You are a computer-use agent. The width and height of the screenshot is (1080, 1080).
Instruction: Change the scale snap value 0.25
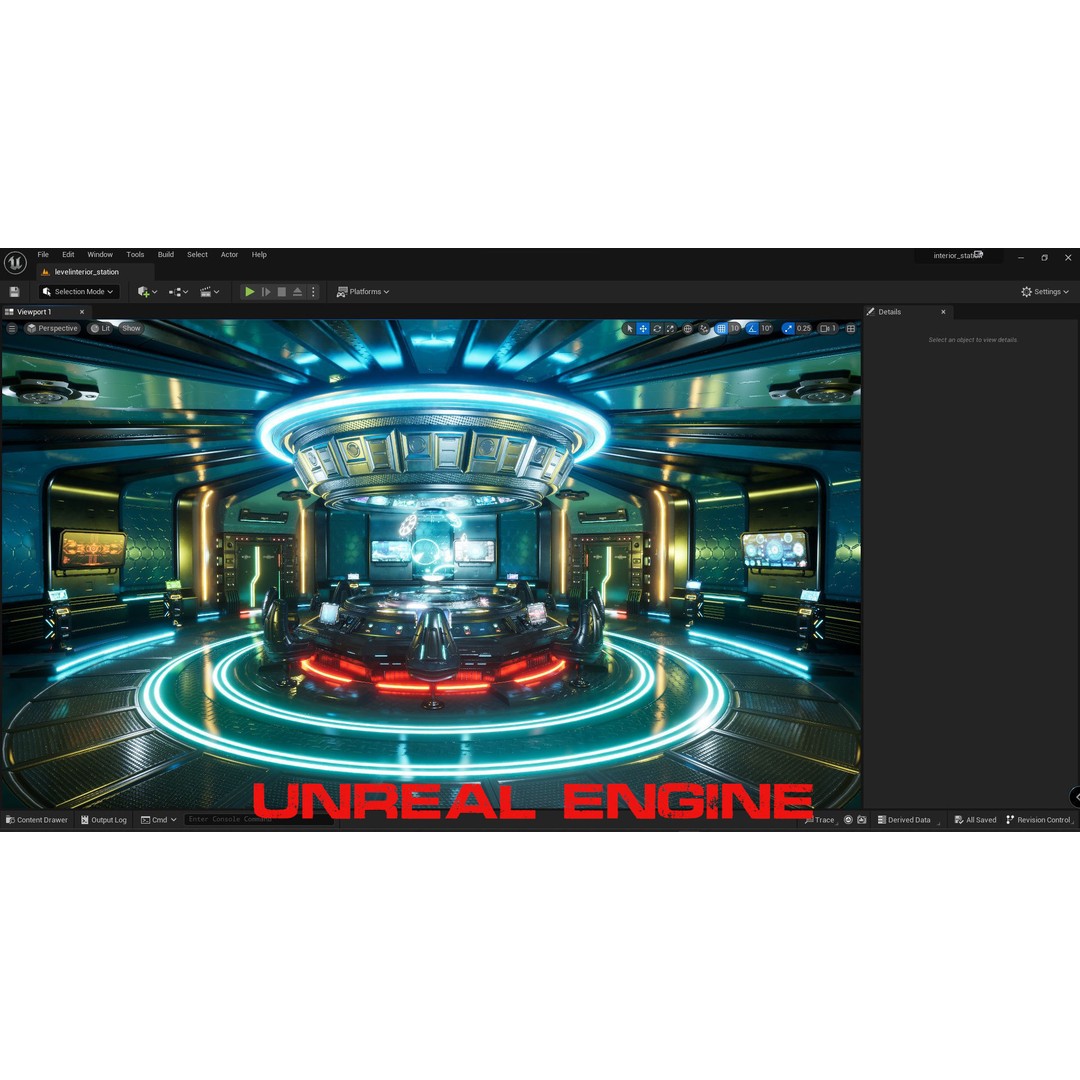[804, 329]
